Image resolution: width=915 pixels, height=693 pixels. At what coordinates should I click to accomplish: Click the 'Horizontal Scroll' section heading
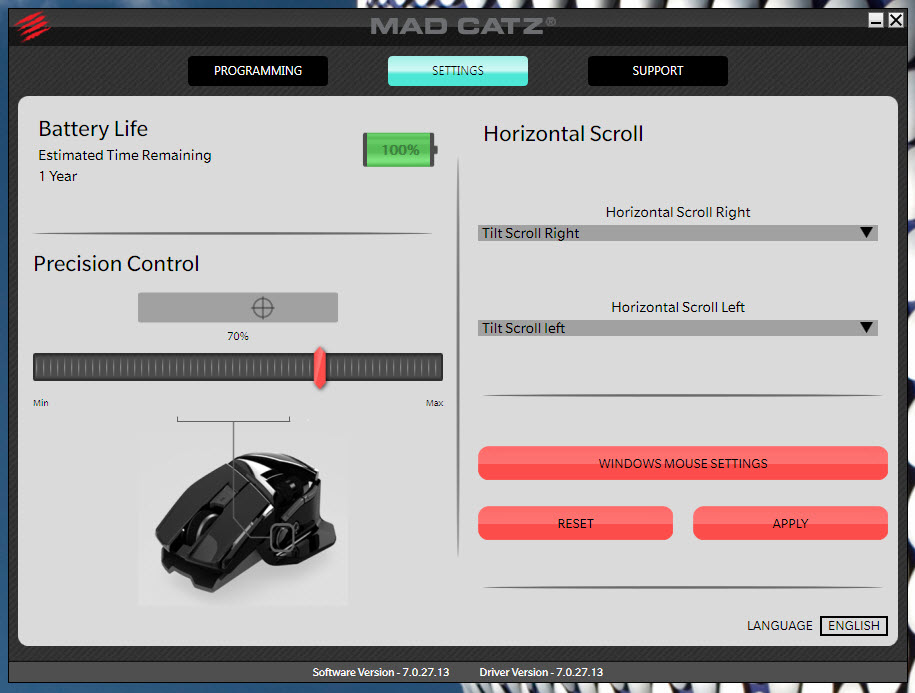[563, 134]
